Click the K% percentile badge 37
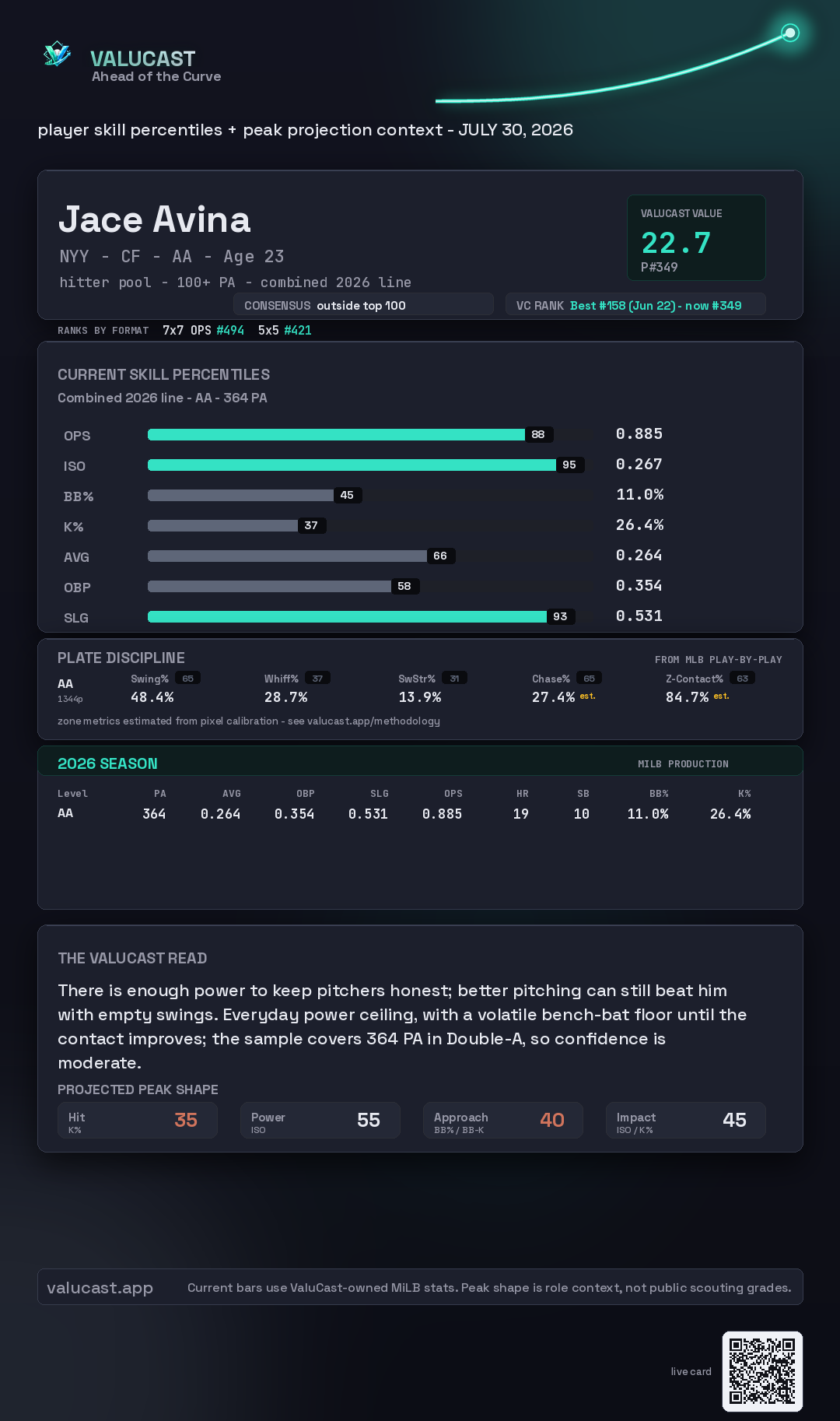Screen dimensions: 840x1421 pyautogui.click(x=311, y=525)
